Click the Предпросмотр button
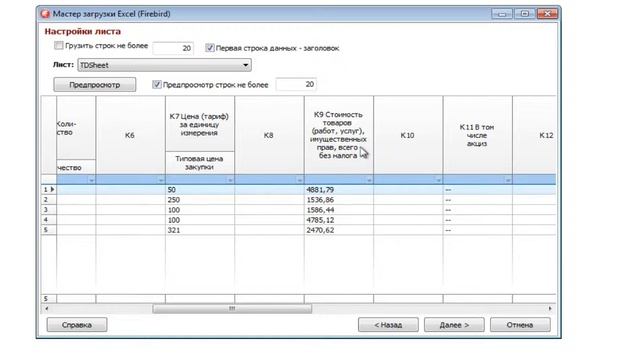 [x=95, y=85]
